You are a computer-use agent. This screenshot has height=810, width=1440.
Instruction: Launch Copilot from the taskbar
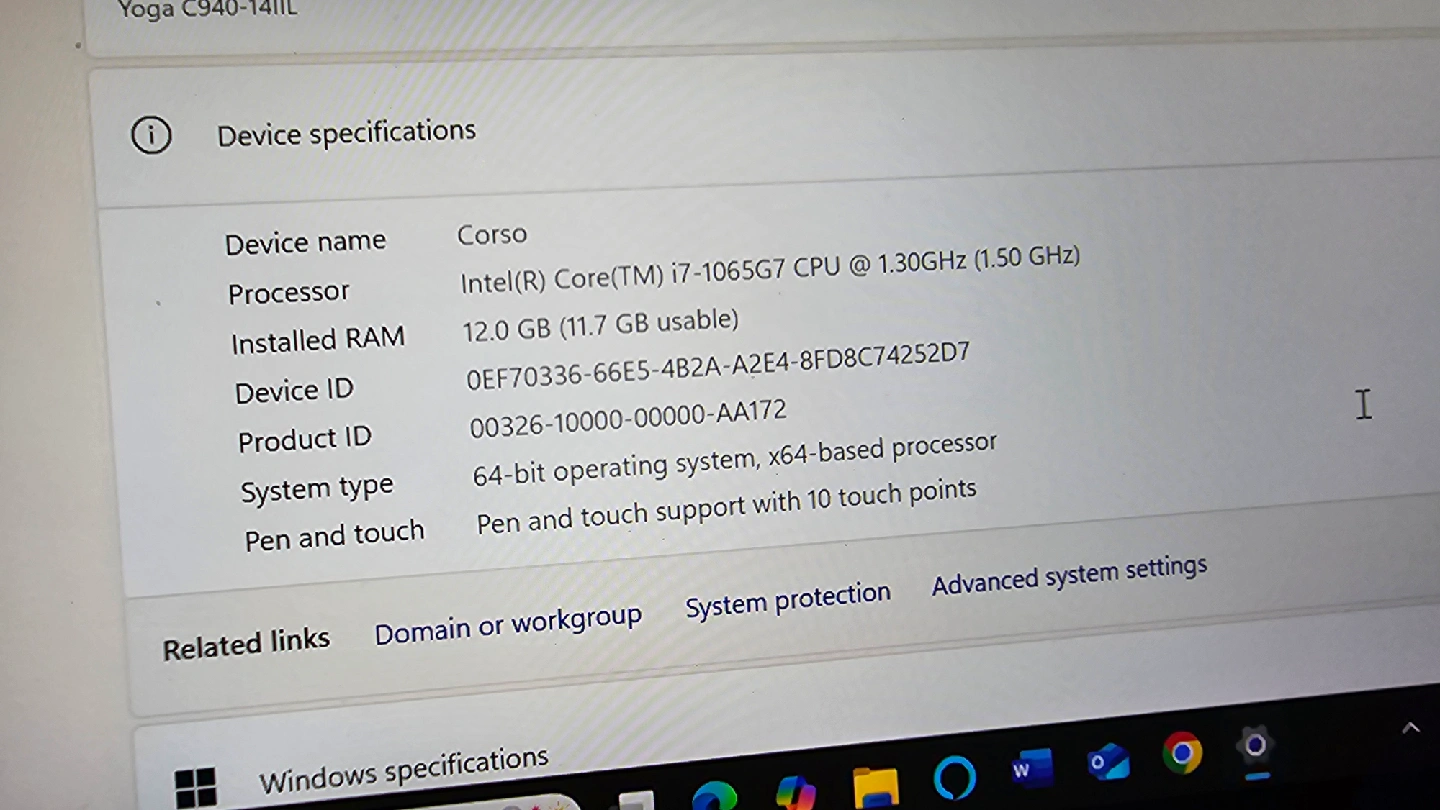coord(796,793)
